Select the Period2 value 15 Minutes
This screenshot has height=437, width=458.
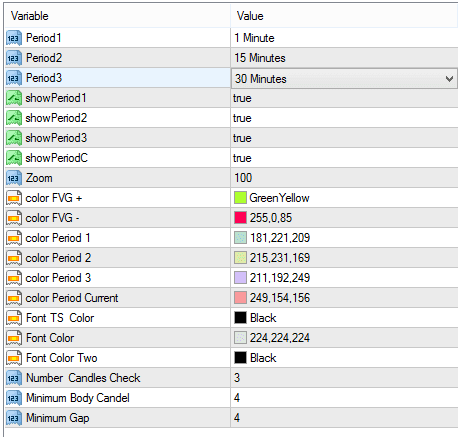260,58
